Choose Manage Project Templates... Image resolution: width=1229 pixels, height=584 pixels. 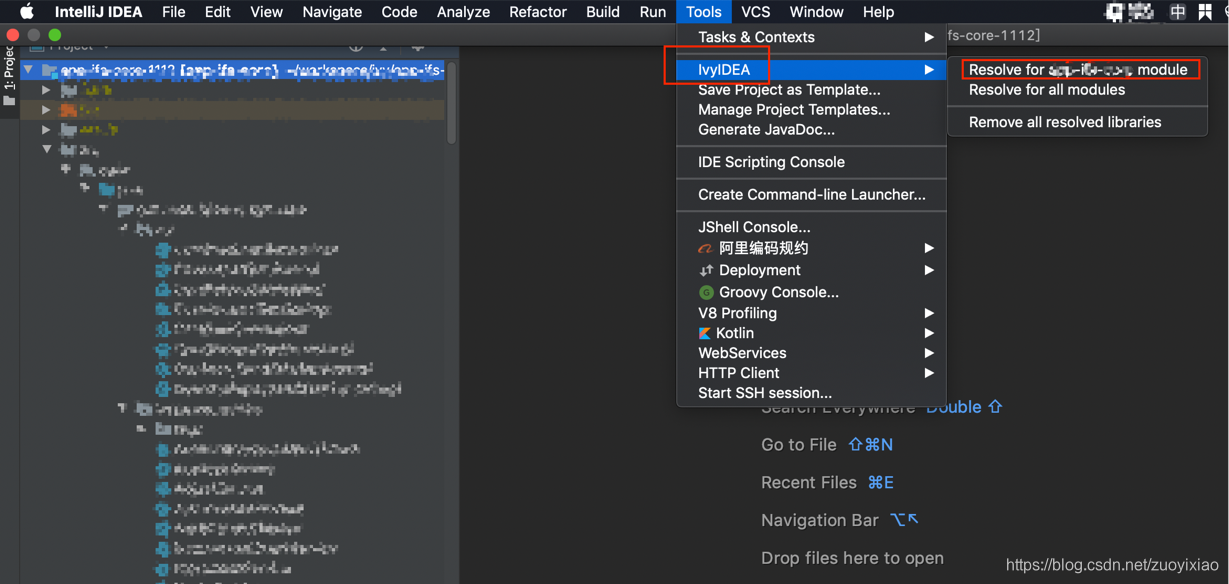[811, 110]
